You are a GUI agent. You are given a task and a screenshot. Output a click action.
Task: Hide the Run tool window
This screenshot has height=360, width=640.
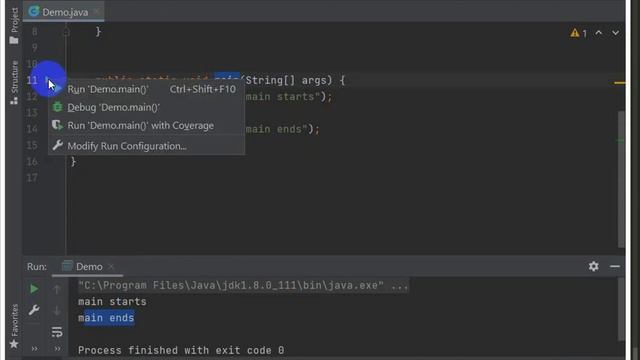pos(615,267)
